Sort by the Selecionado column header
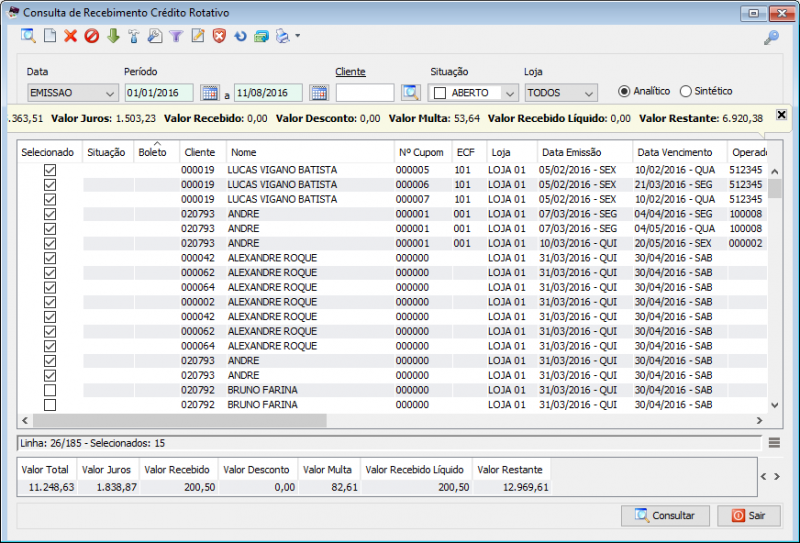This screenshot has height=543, width=800. (x=49, y=152)
